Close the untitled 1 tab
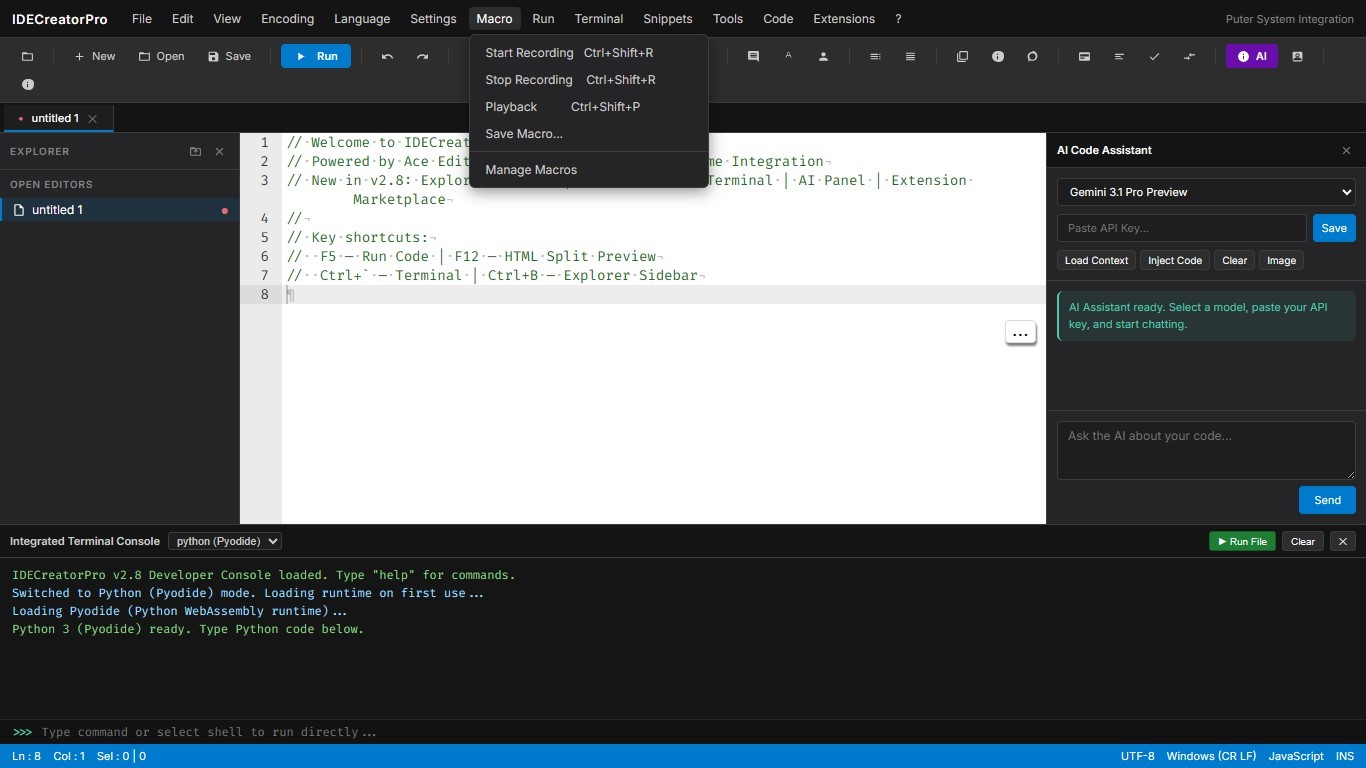The image size is (1366, 768). pyautogui.click(x=93, y=118)
